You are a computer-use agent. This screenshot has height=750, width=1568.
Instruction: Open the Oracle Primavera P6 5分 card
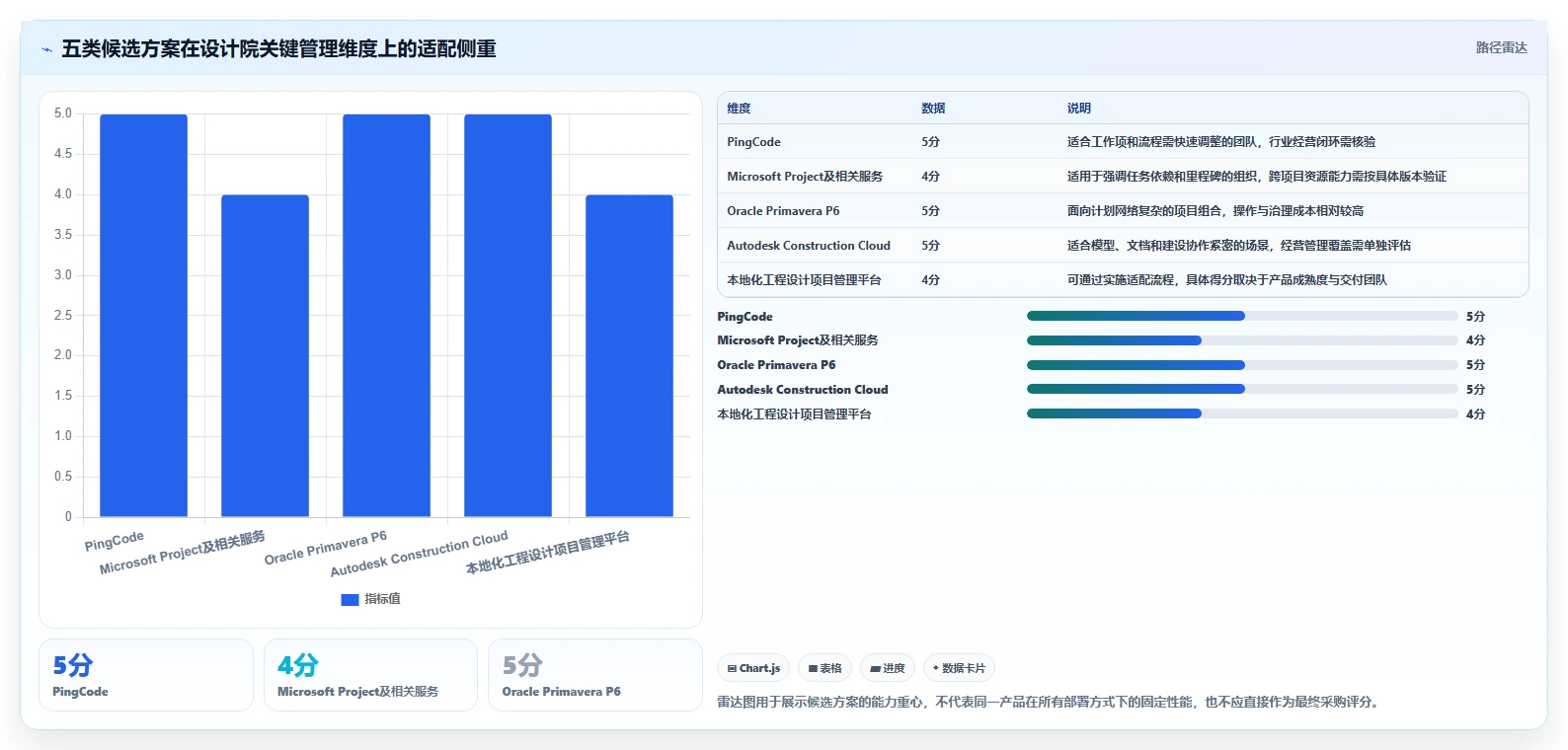point(594,675)
